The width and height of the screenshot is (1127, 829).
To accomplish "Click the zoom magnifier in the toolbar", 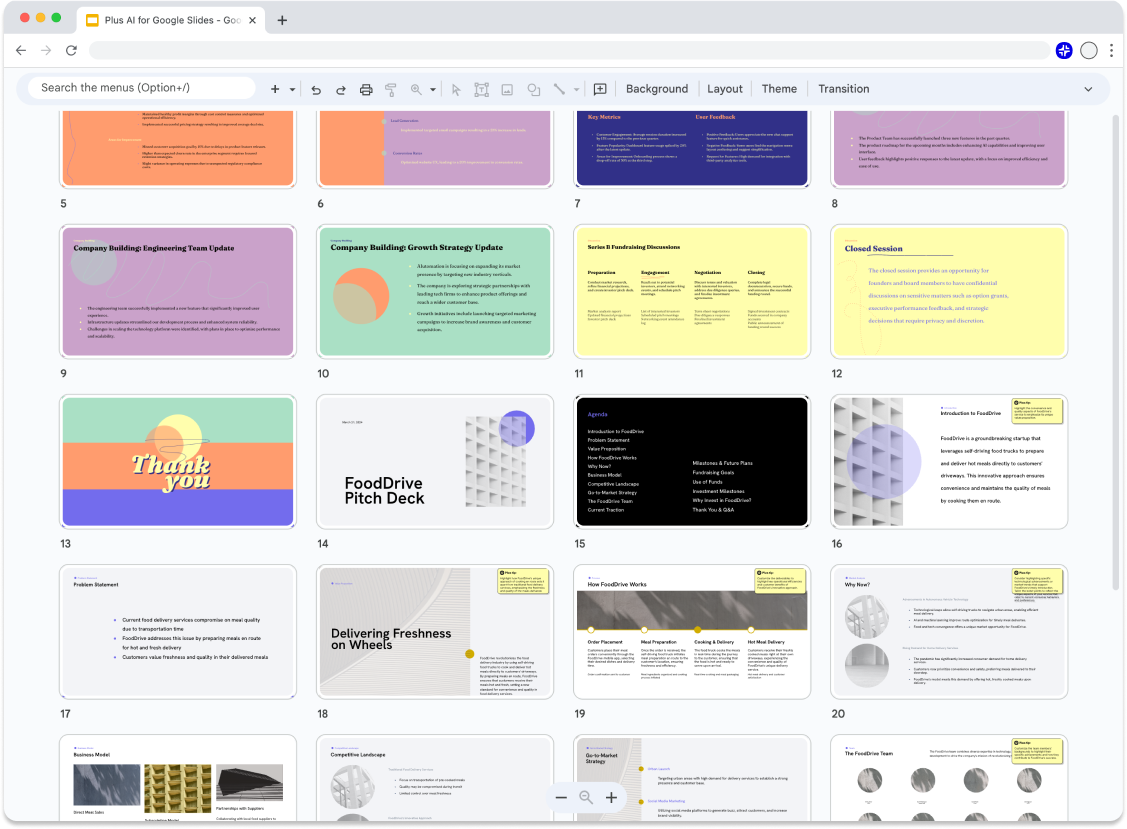I will tap(416, 89).
